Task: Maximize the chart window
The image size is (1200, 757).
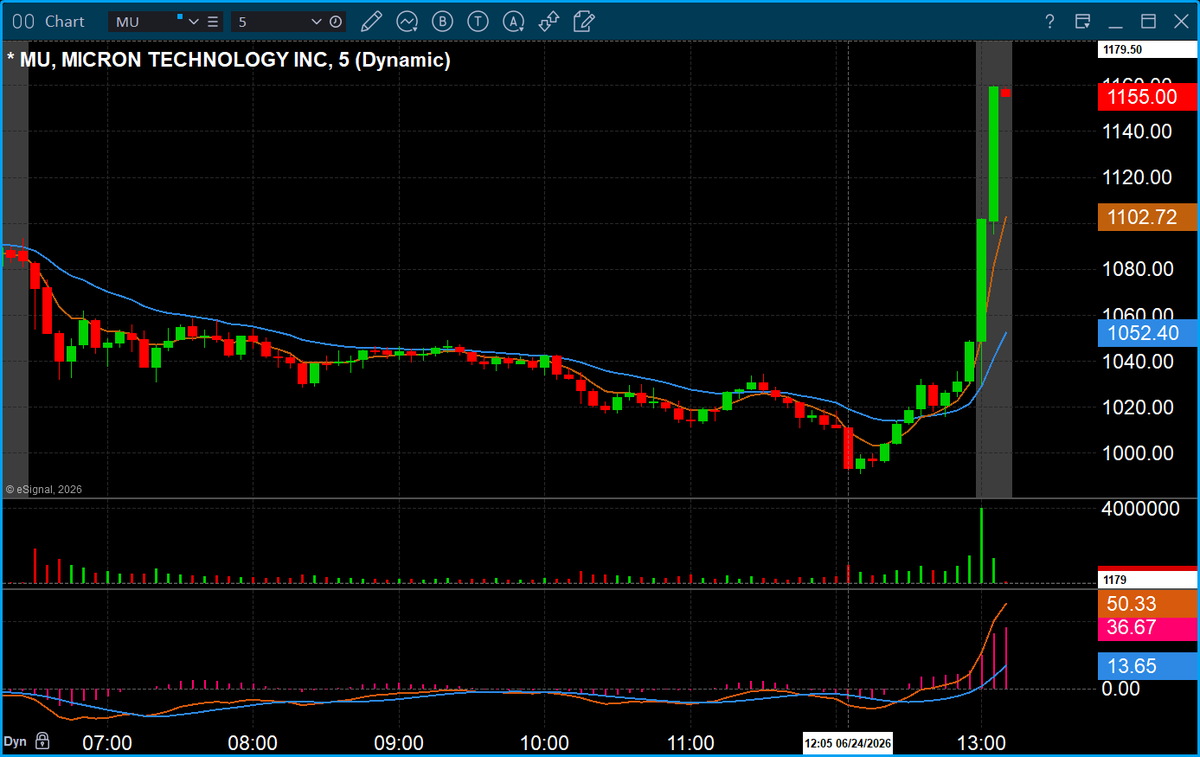Action: pos(1149,21)
